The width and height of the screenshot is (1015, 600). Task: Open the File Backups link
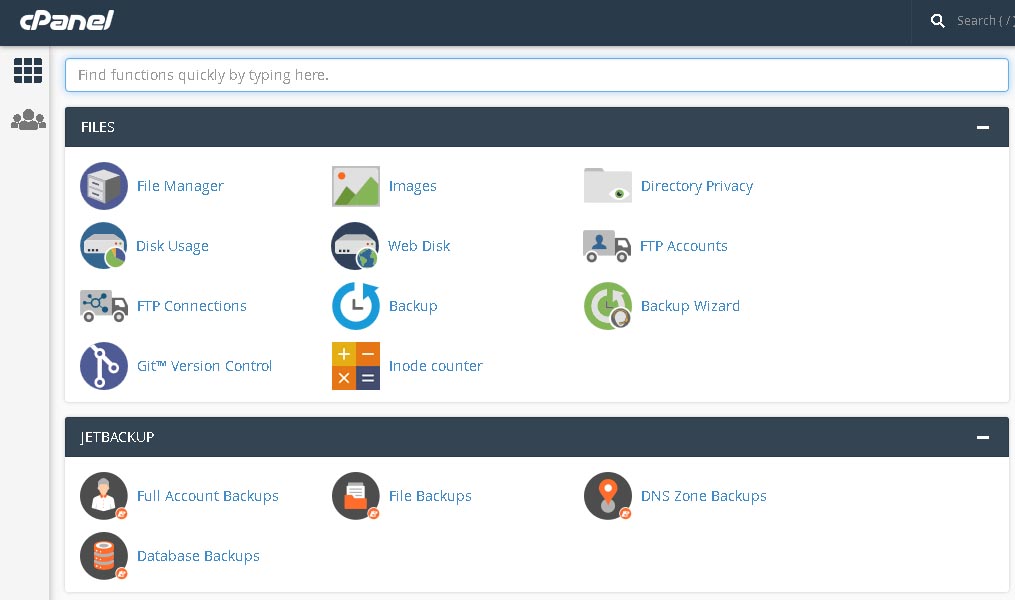point(430,496)
